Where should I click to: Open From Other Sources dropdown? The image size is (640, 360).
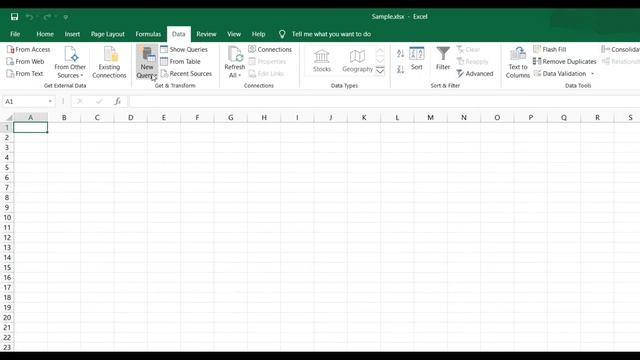pyautogui.click(x=70, y=62)
